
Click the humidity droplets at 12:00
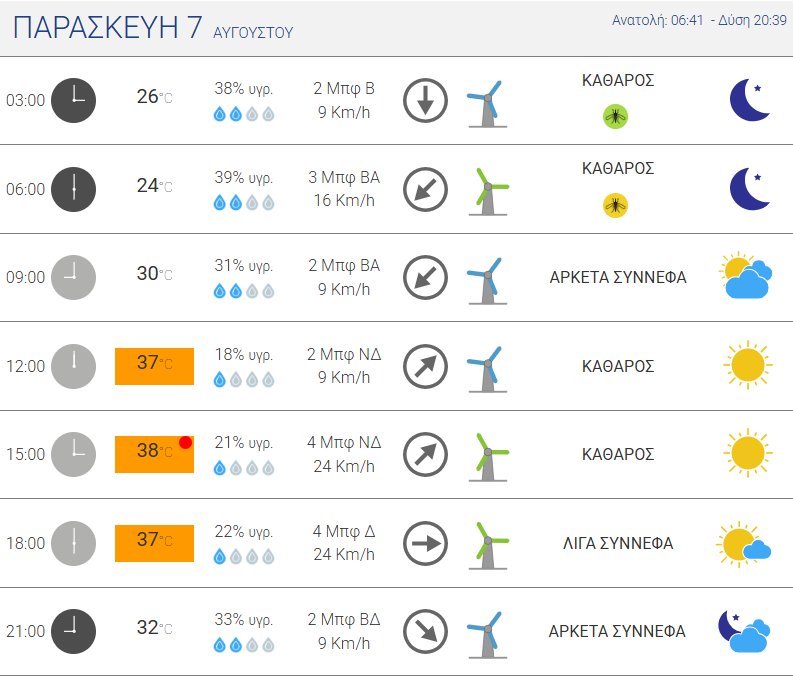point(244,379)
